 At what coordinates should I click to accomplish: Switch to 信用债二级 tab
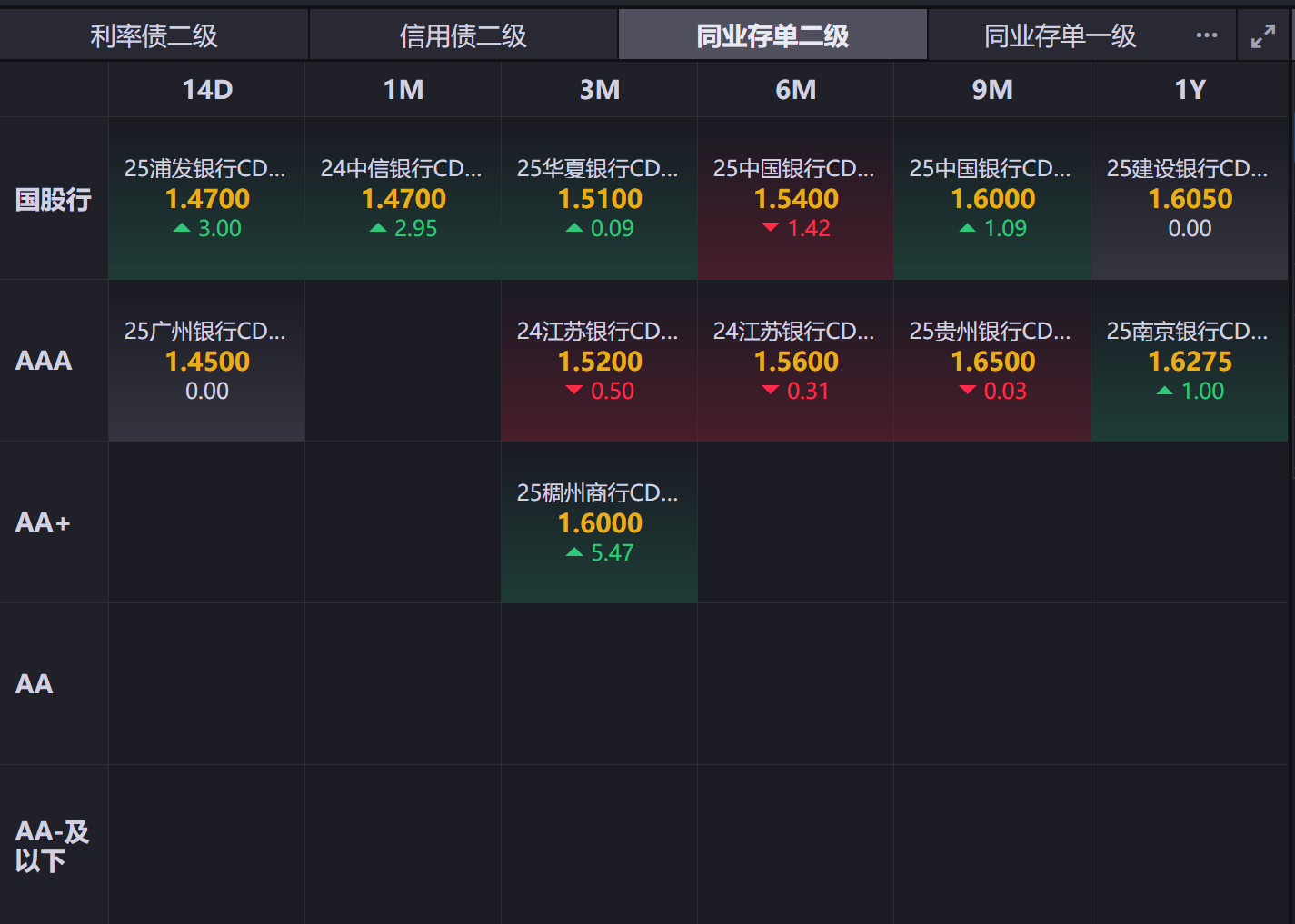point(463,35)
